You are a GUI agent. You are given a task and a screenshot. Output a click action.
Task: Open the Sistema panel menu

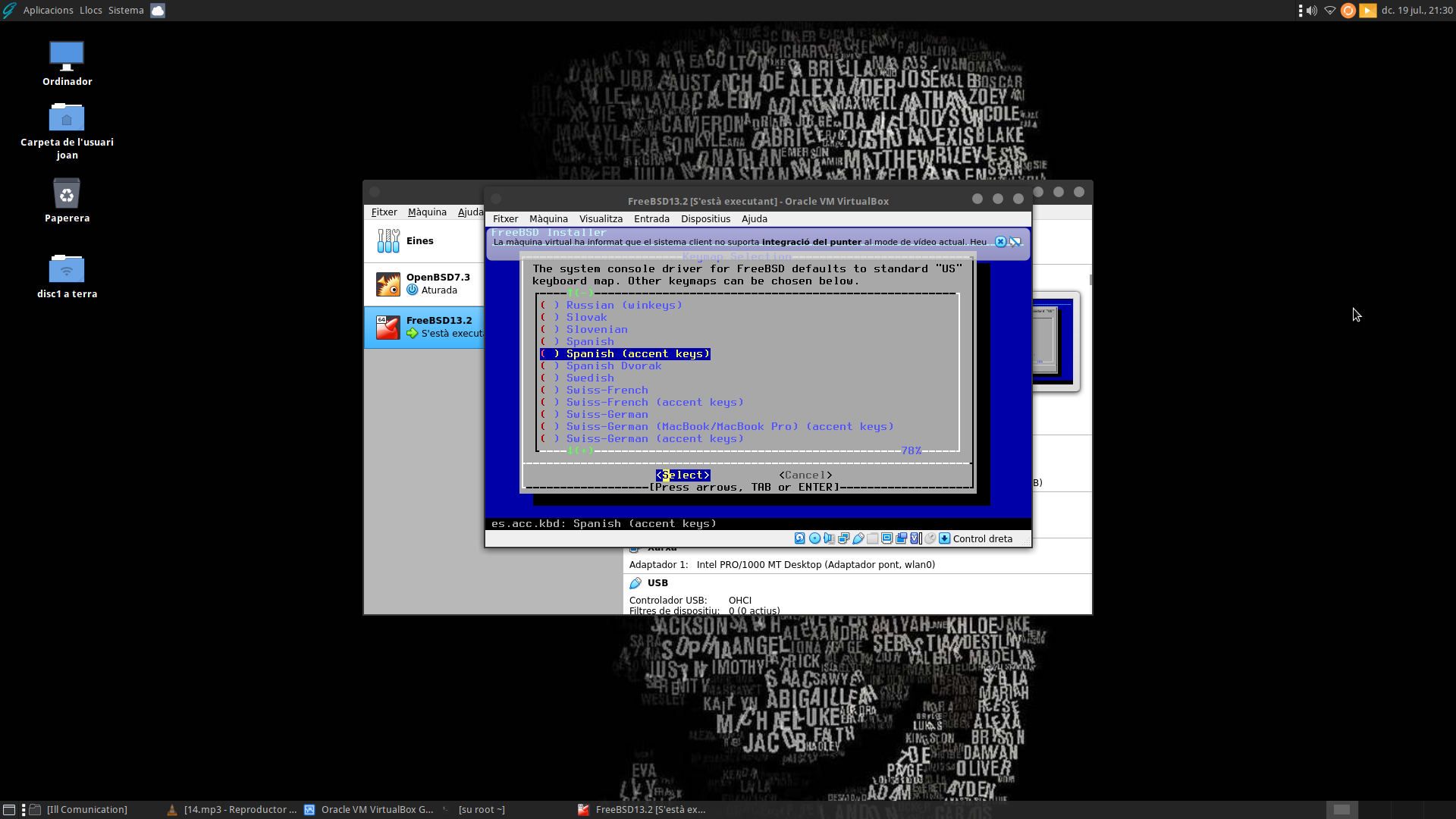[x=126, y=11]
